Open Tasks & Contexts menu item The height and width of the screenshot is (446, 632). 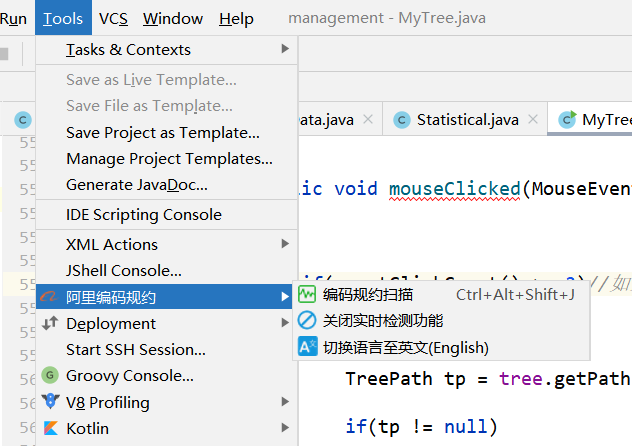point(166,50)
